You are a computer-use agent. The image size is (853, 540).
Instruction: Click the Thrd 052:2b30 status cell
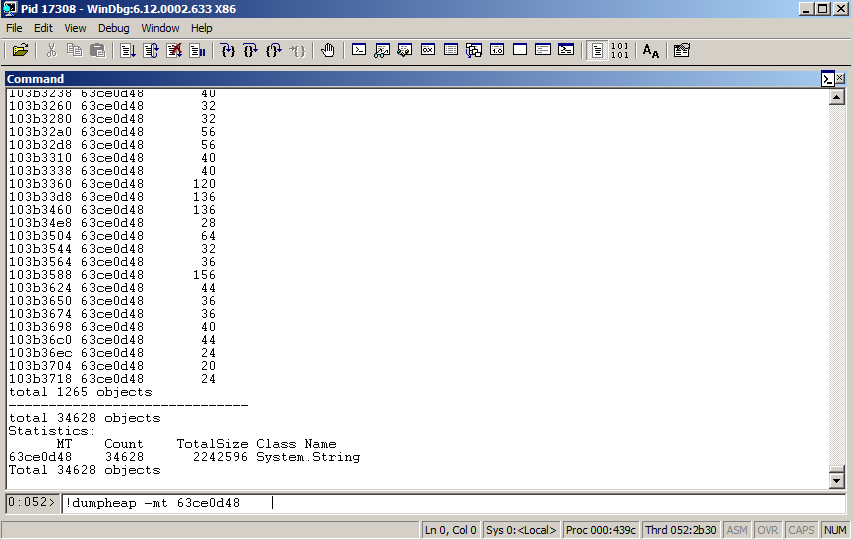tap(681, 530)
